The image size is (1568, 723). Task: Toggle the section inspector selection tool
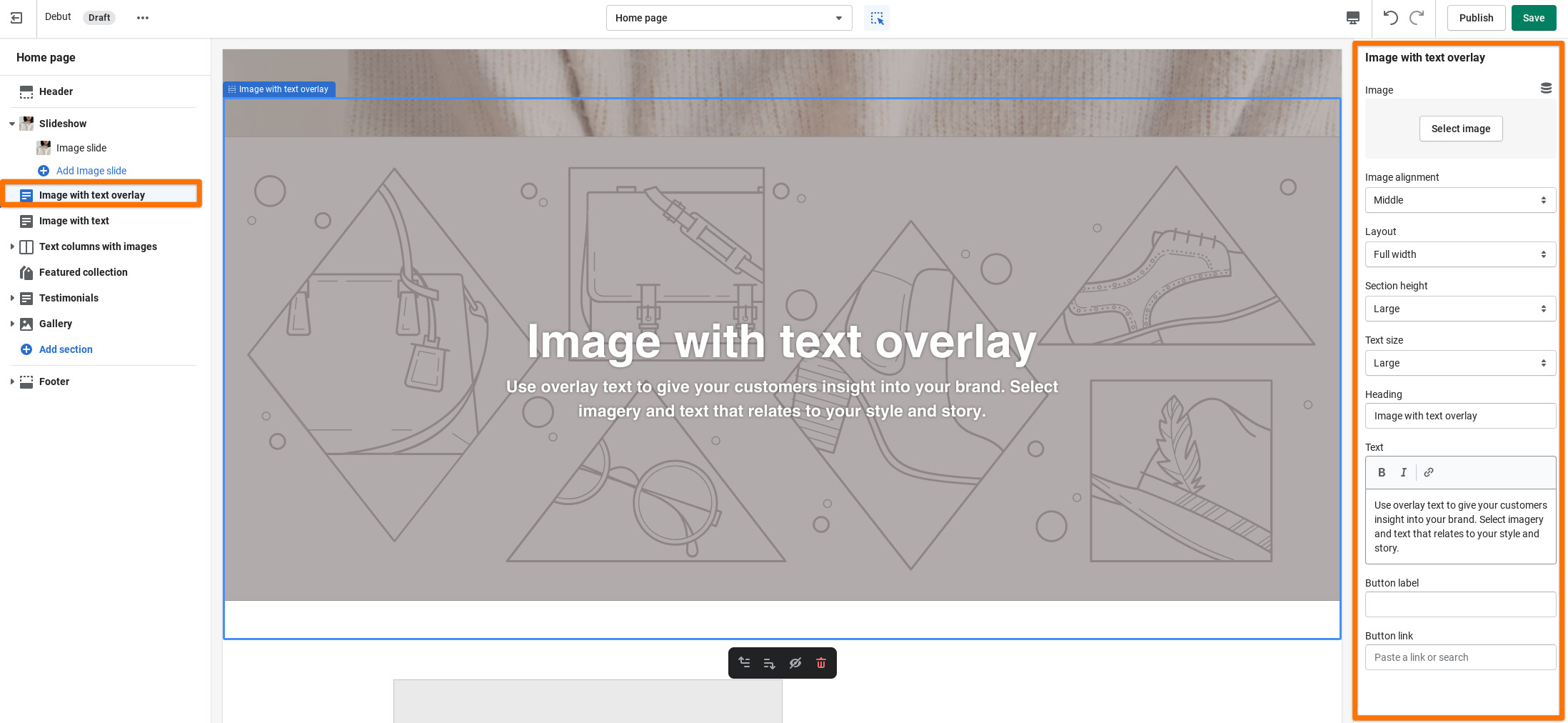(x=877, y=18)
